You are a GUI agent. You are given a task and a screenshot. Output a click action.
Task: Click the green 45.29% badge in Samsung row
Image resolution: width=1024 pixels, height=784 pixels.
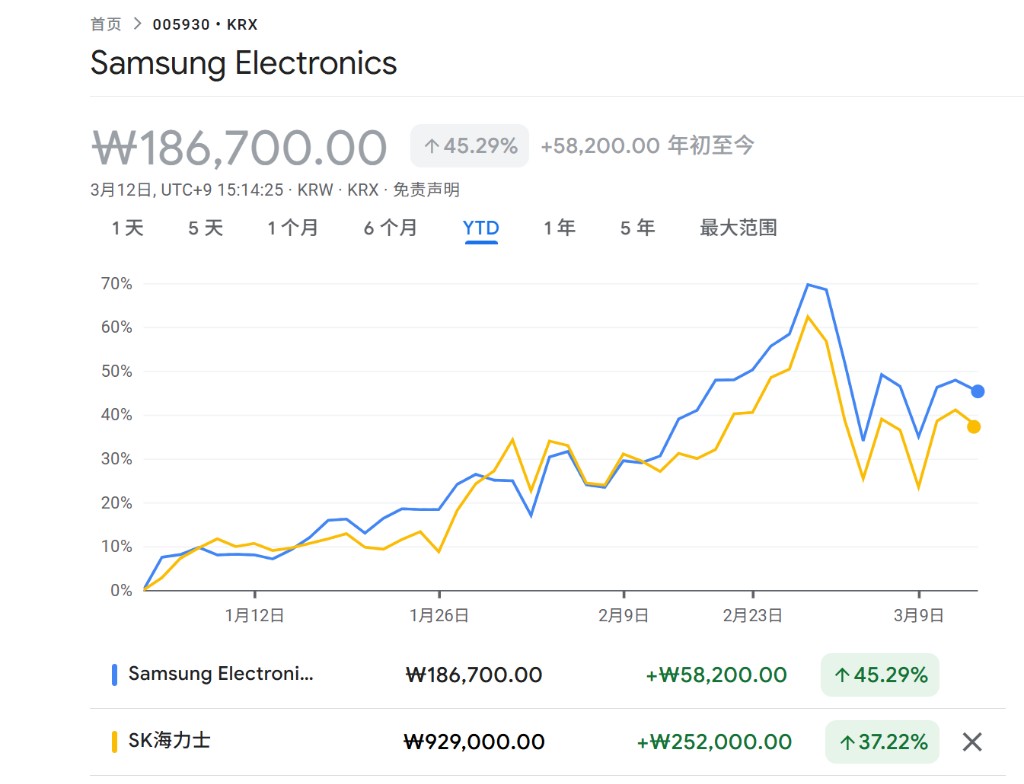[880, 675]
